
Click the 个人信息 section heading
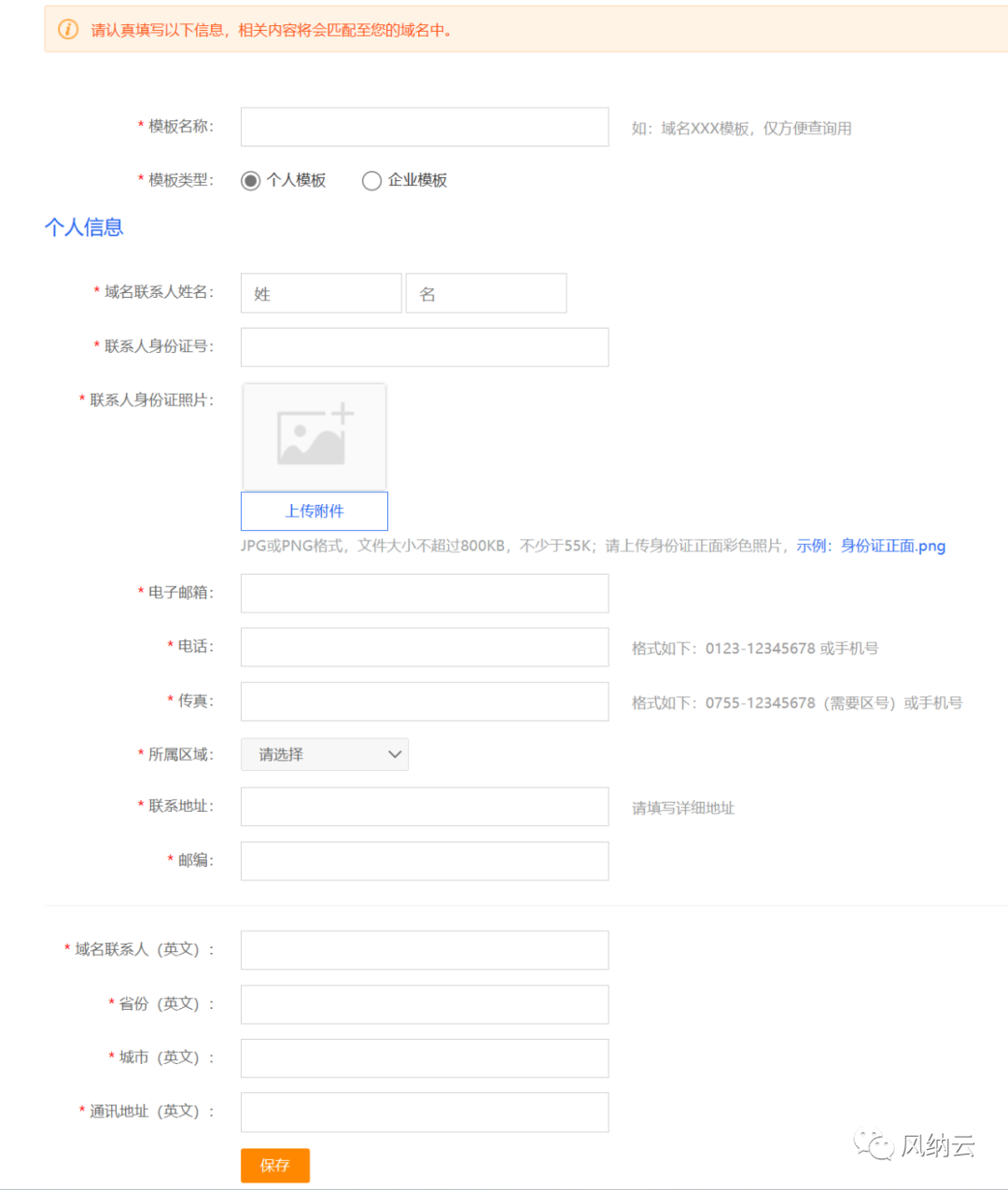(84, 227)
